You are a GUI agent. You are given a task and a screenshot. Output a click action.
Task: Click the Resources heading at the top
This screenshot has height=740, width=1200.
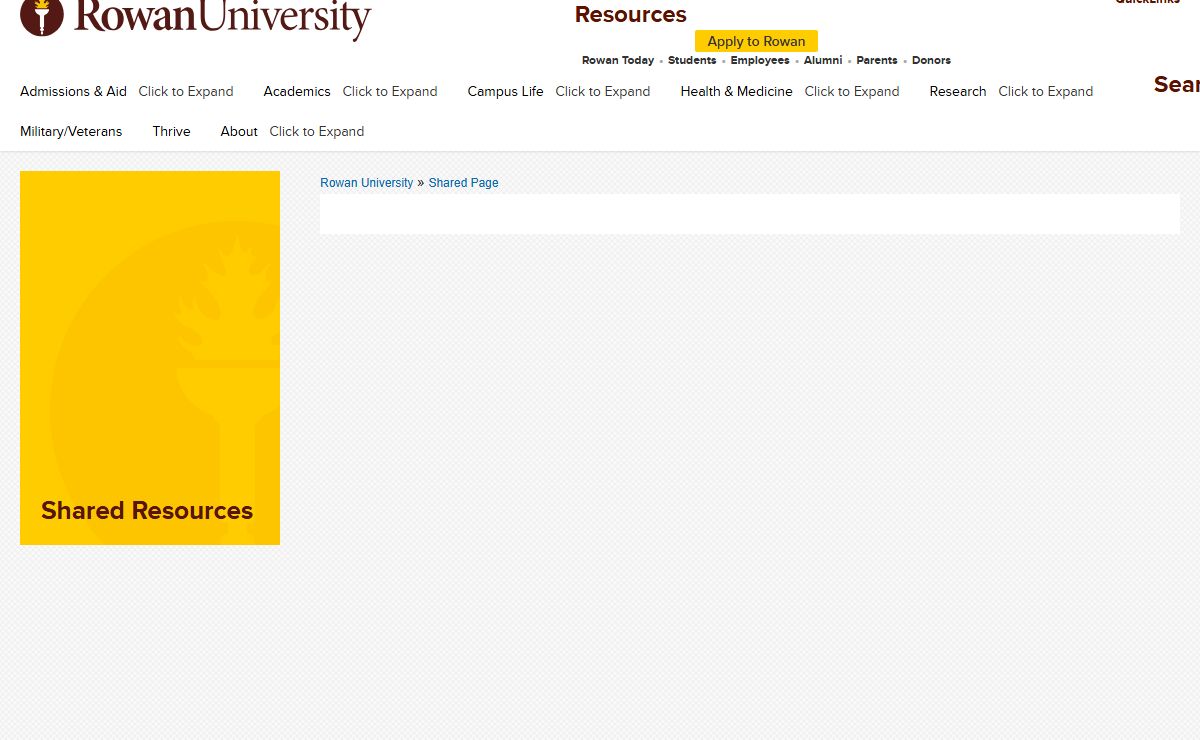coord(631,14)
